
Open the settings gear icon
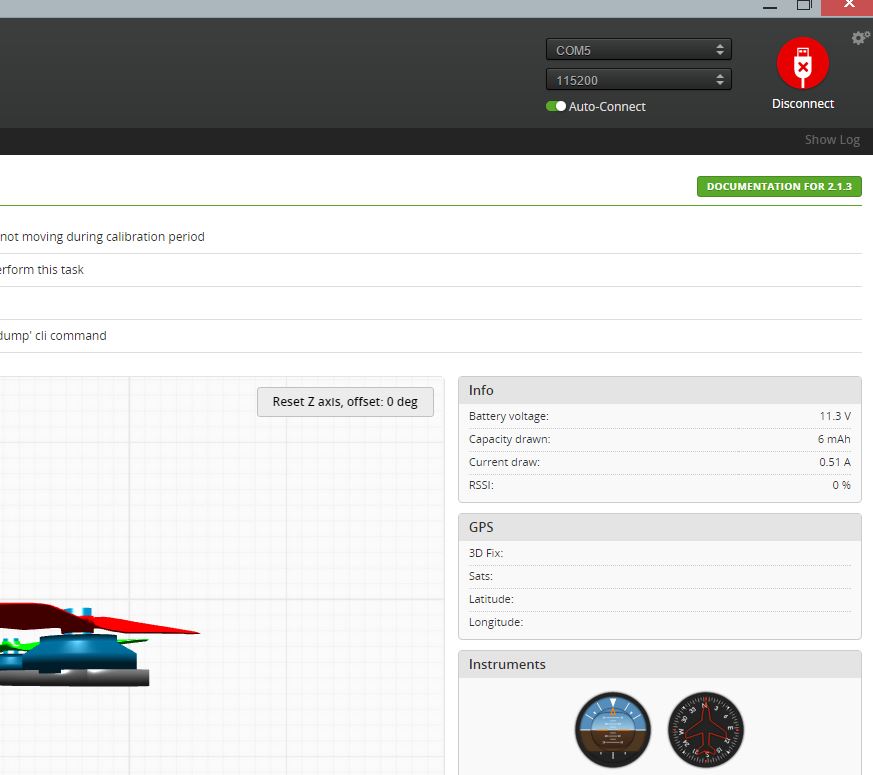859,38
